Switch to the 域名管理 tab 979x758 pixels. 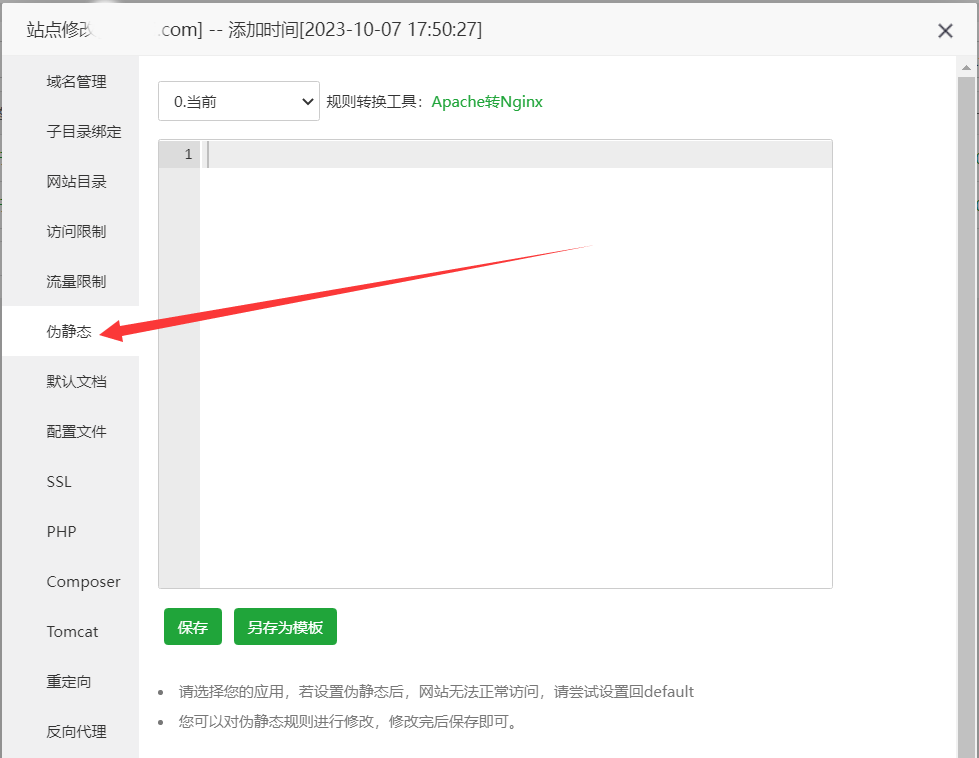[76, 81]
